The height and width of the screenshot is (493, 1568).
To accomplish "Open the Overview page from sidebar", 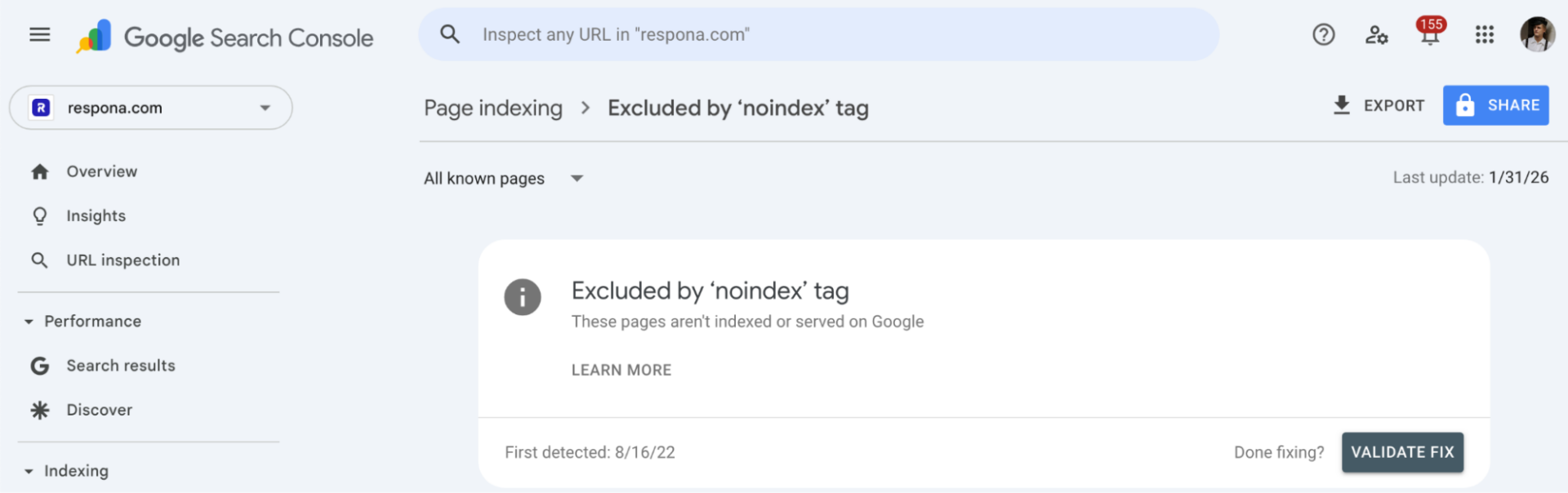I will pyautogui.click(x=102, y=171).
